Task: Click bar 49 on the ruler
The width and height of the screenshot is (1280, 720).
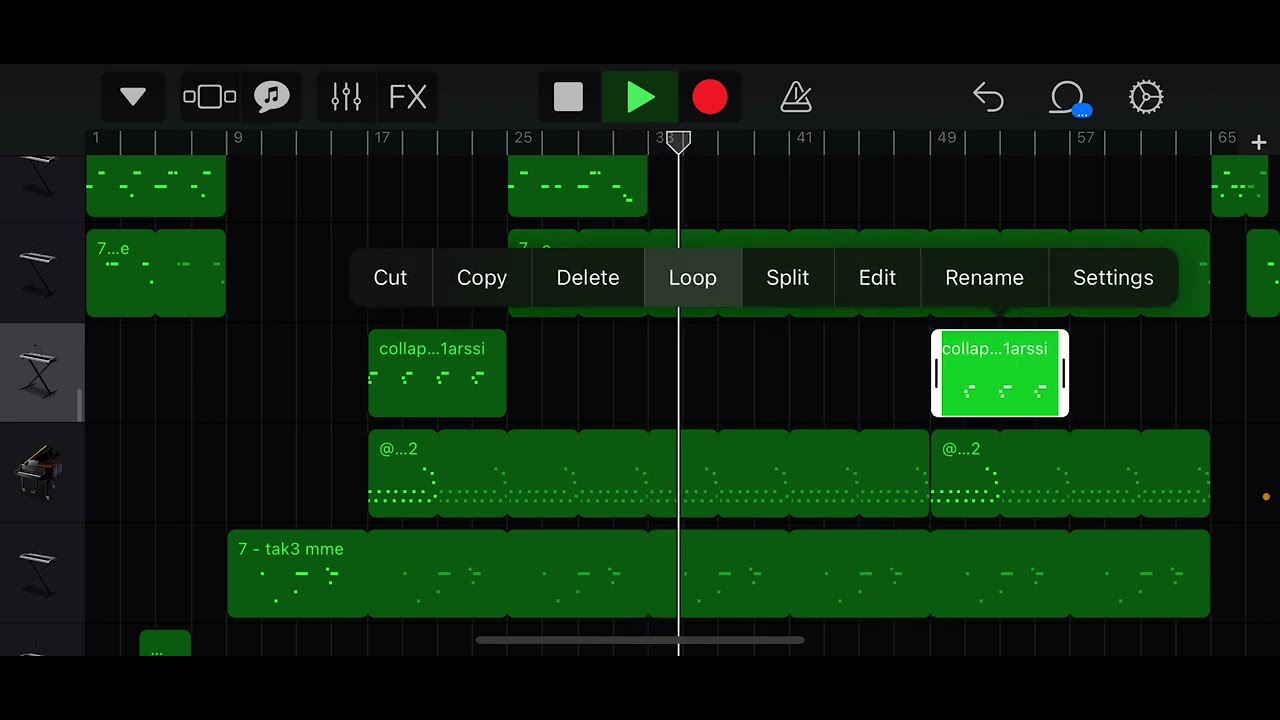Action: click(946, 138)
